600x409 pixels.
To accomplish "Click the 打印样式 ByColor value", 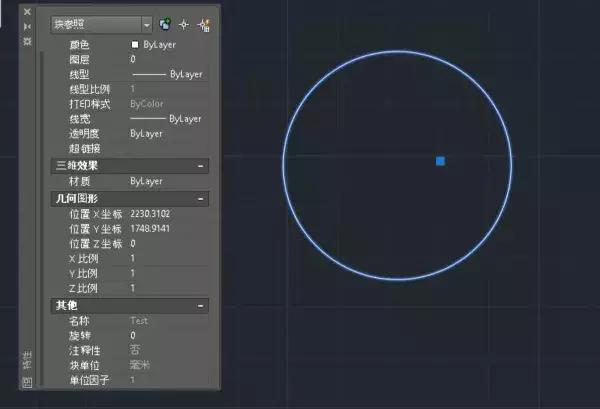I will point(147,104).
